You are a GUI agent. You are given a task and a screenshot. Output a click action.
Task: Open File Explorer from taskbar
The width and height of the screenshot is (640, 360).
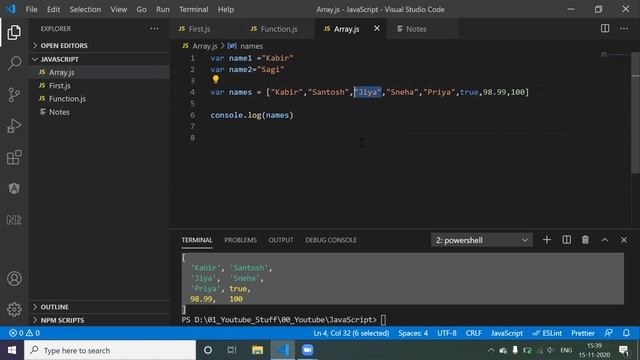[257, 350]
